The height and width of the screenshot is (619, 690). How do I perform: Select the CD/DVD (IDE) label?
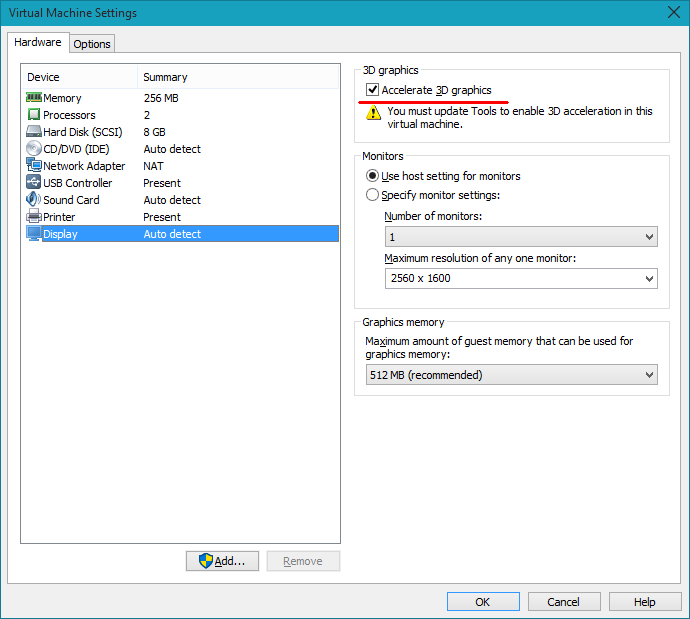tap(76, 149)
